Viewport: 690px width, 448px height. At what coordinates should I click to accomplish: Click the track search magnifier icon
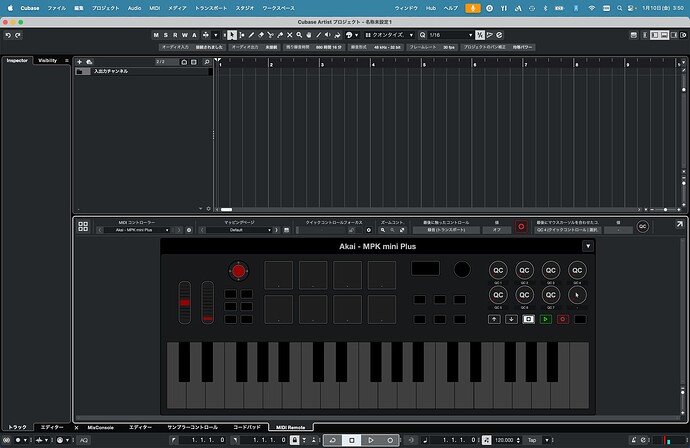(206, 62)
